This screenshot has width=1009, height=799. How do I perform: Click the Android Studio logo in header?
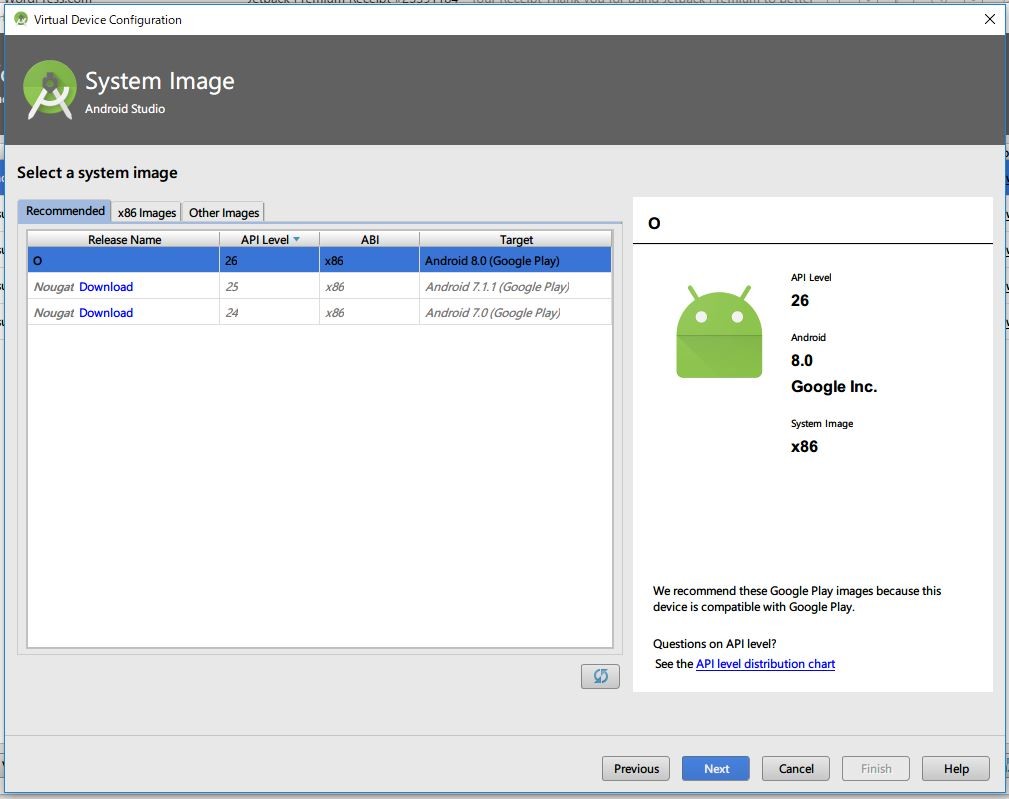pyautogui.click(x=50, y=90)
